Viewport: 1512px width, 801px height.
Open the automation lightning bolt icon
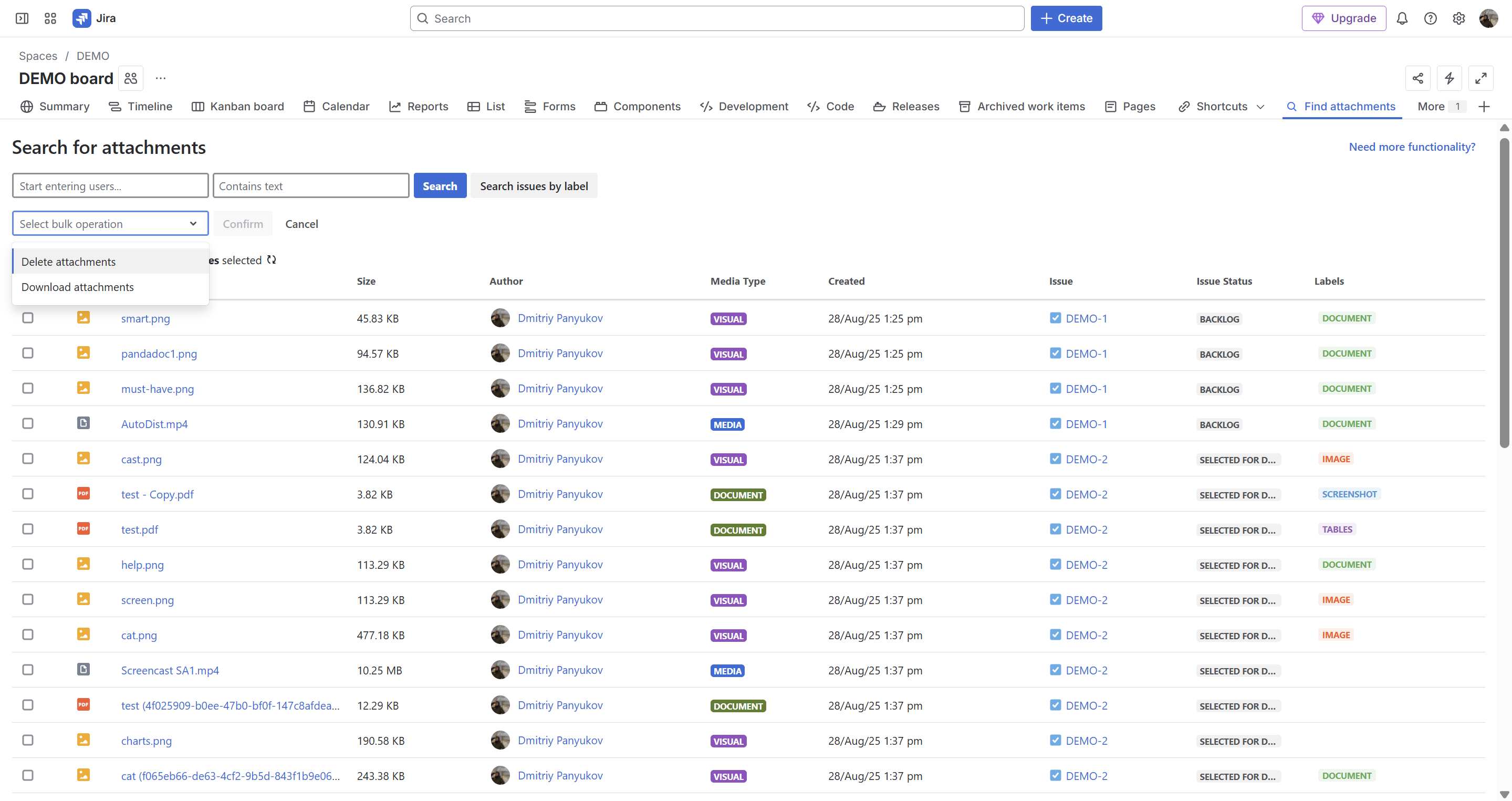coord(1449,78)
